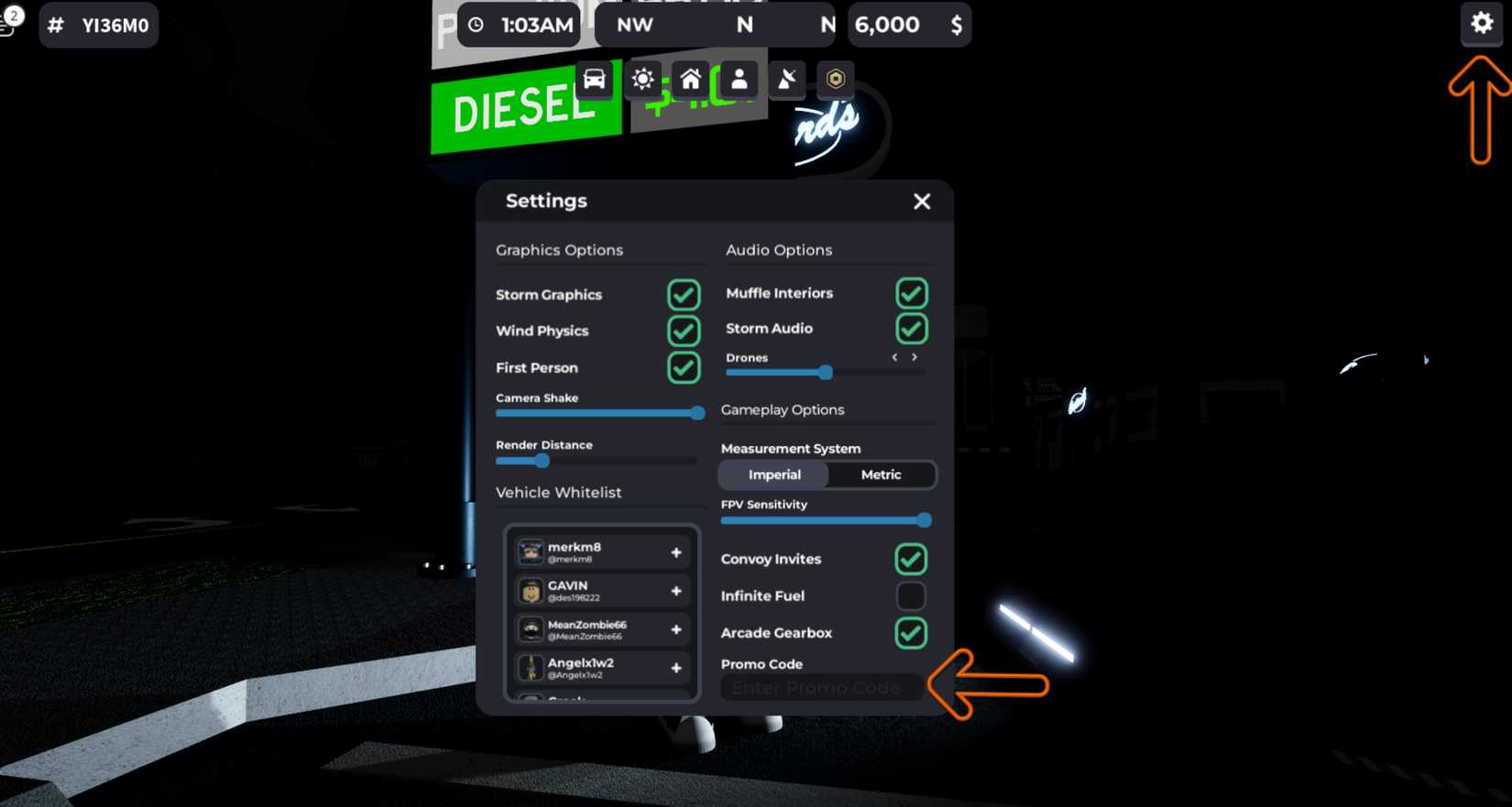Add MeanZombie66 to vehicle whitelist
1512x807 pixels.
(676, 629)
